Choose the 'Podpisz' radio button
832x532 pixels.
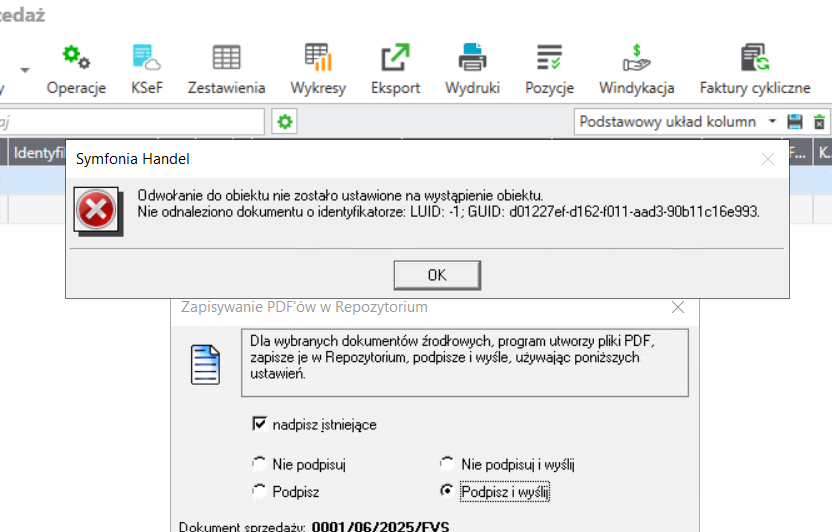click(x=260, y=492)
